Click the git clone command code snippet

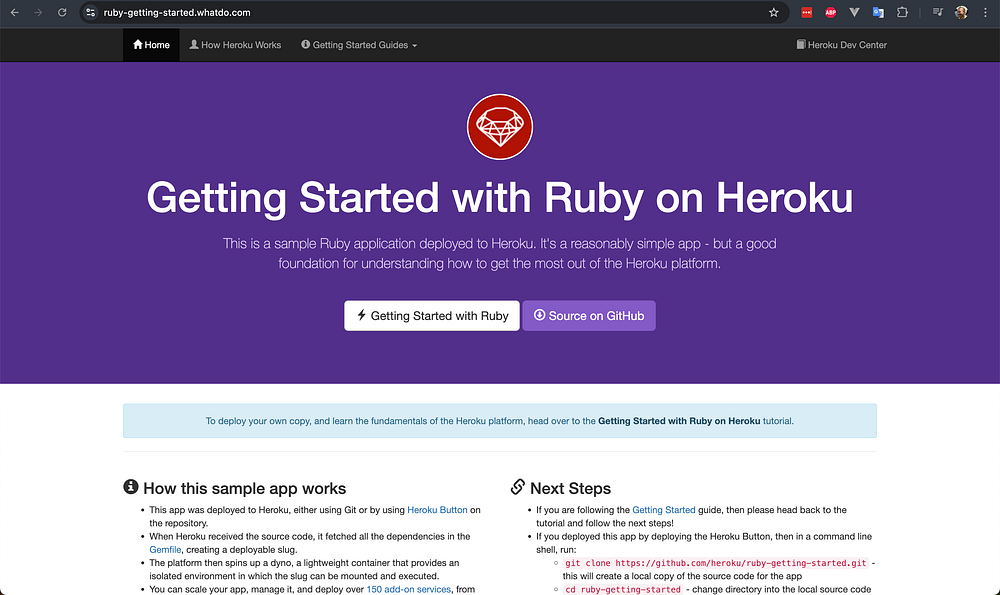pyautogui.click(x=716, y=563)
